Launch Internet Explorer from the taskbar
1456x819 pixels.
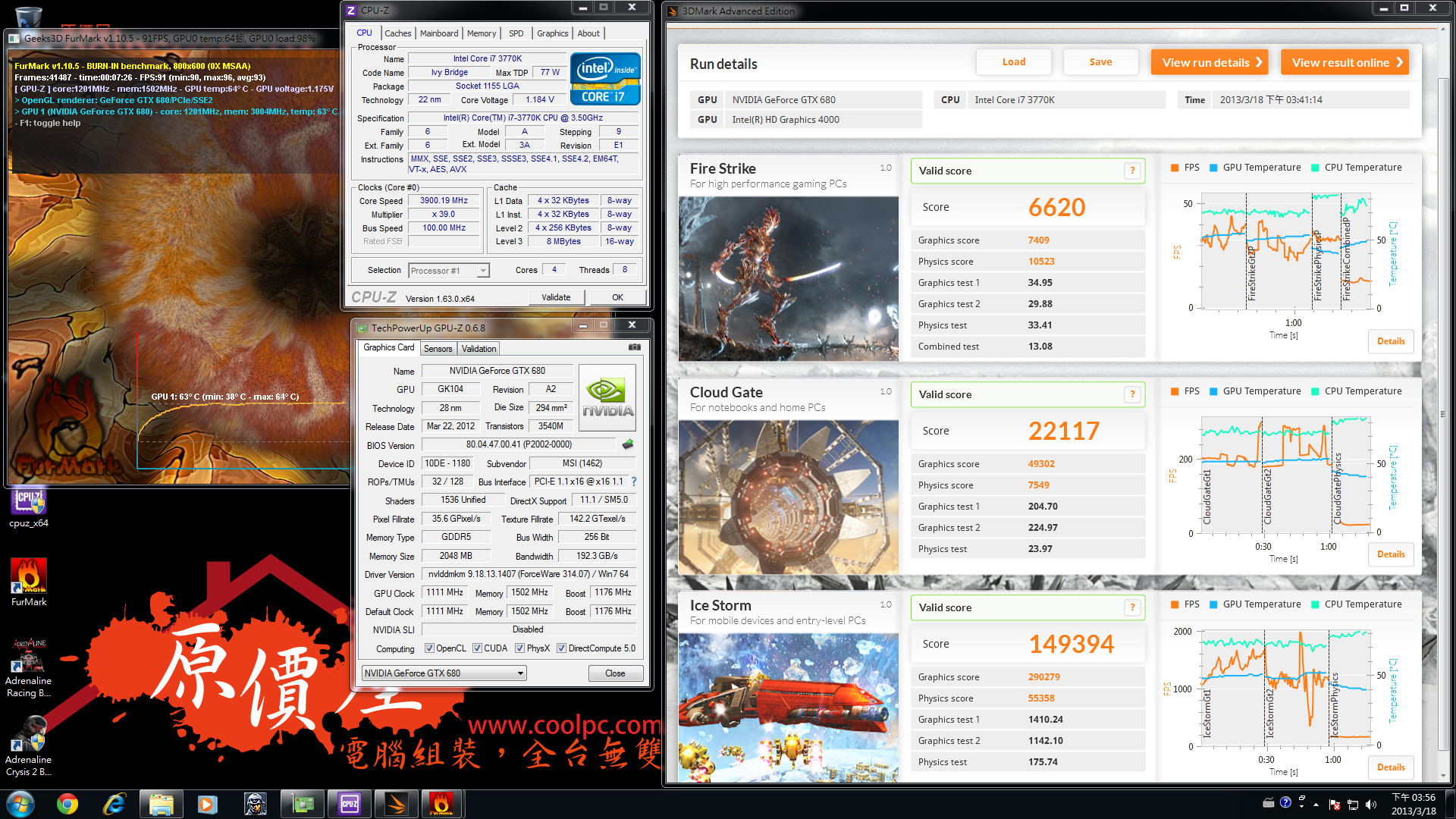(x=115, y=804)
